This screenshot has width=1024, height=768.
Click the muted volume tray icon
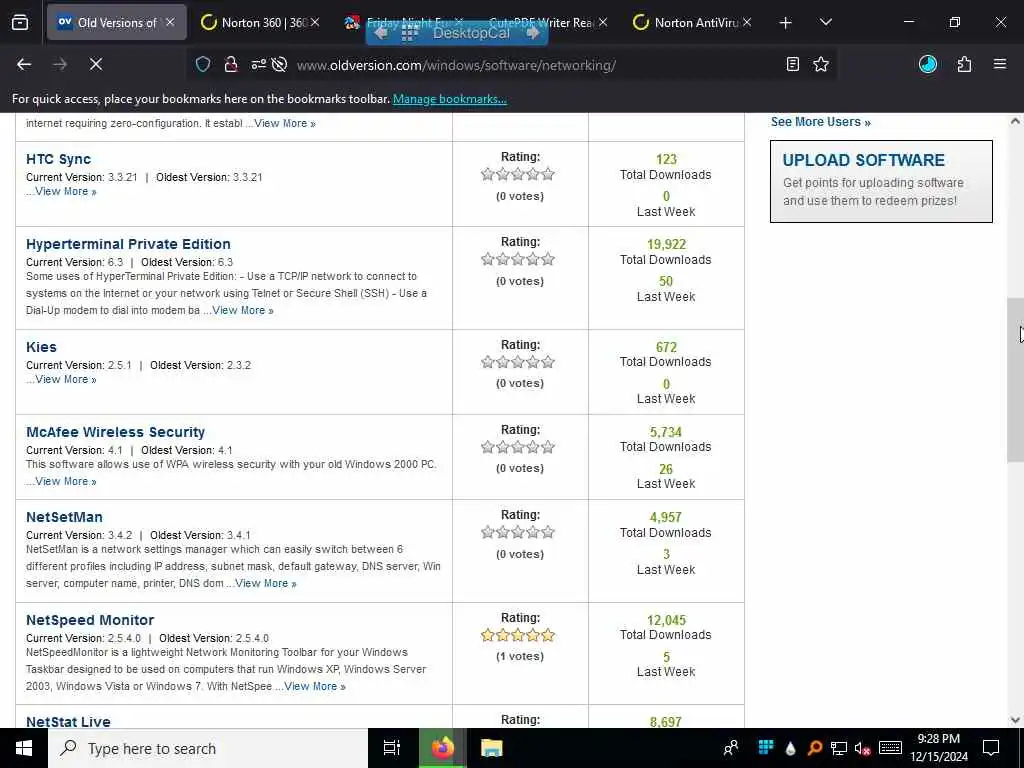point(862,749)
